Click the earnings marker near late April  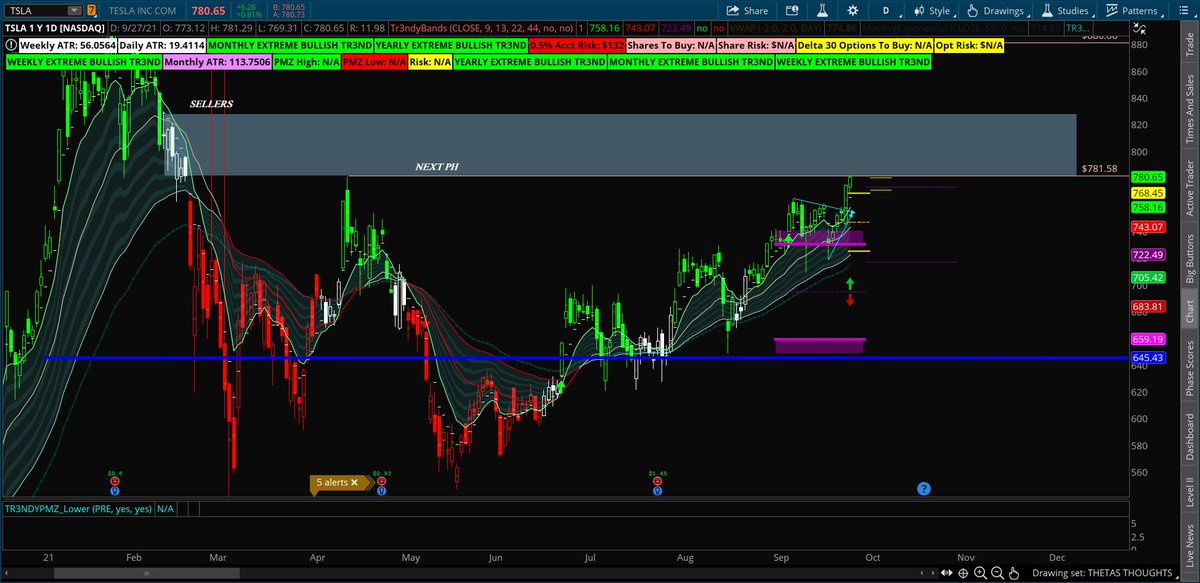(x=381, y=481)
